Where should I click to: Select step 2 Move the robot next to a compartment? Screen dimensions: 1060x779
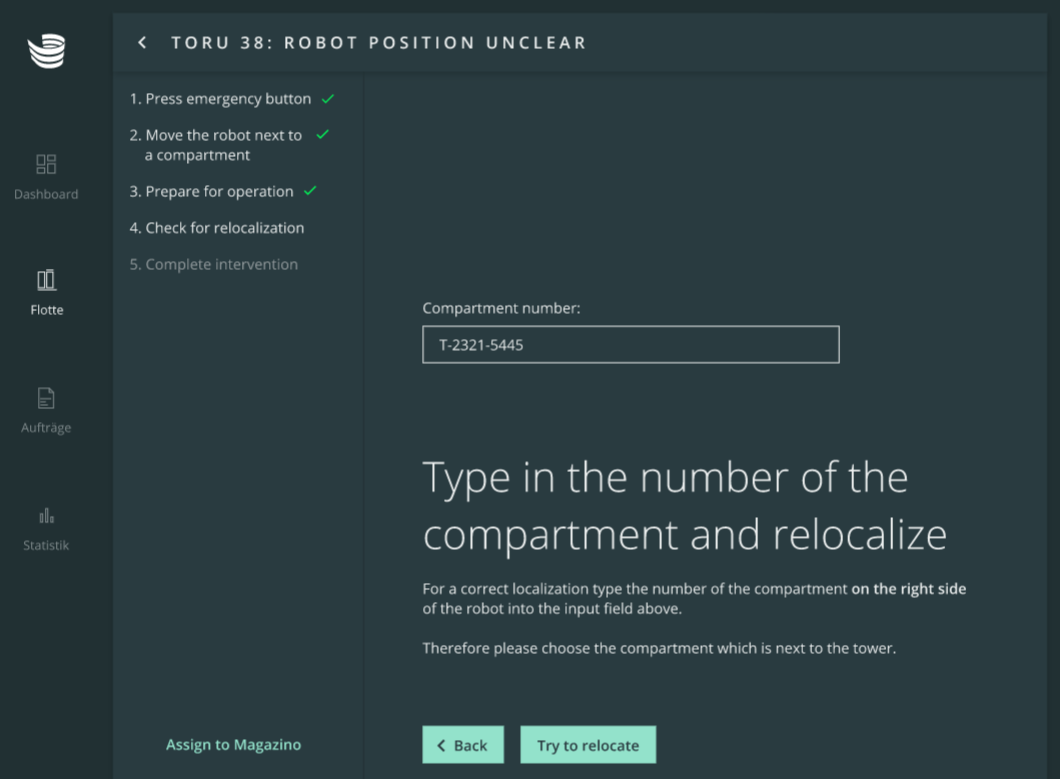(x=216, y=145)
